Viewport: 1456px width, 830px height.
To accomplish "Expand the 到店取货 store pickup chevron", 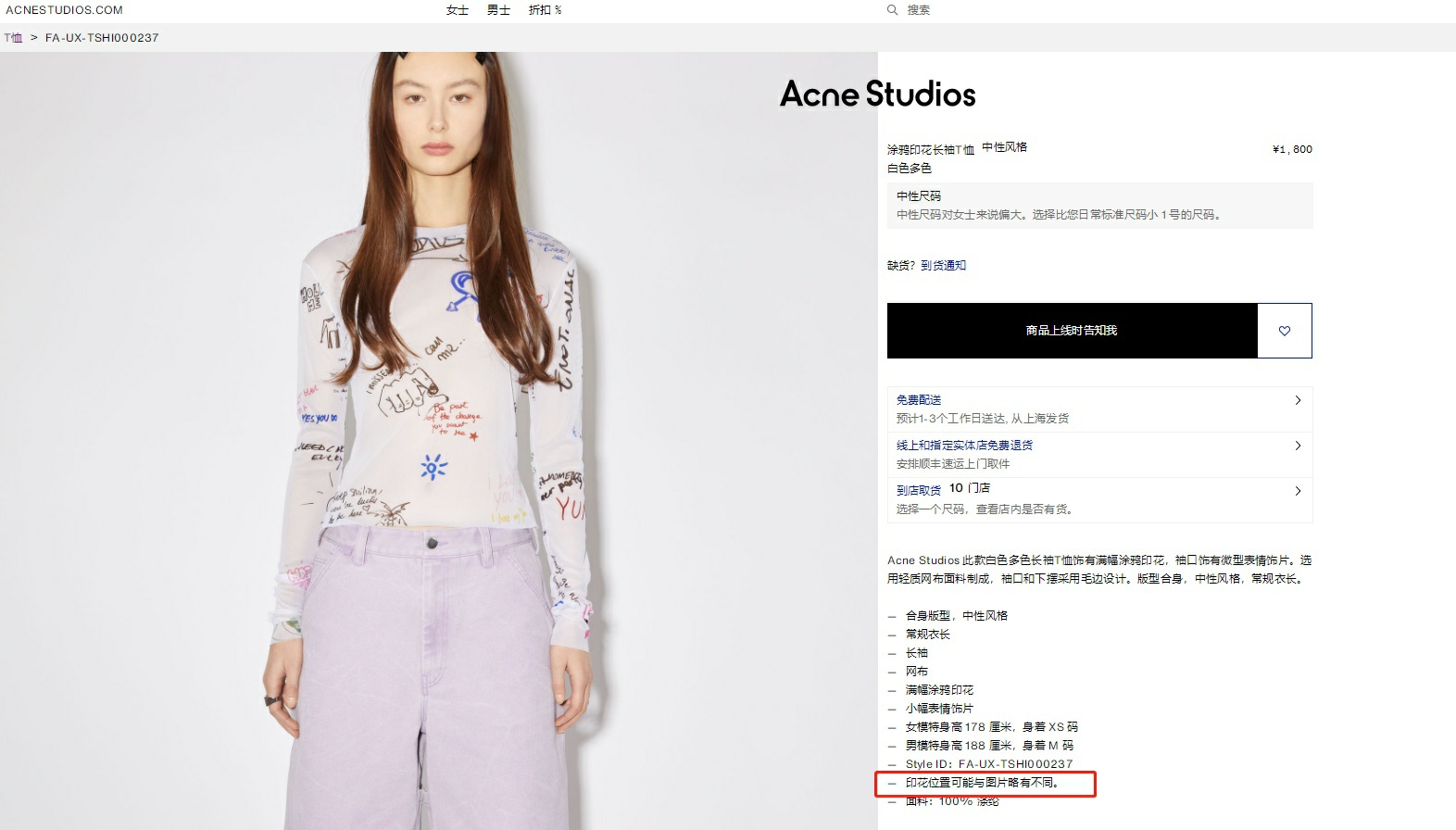I will pos(1298,491).
